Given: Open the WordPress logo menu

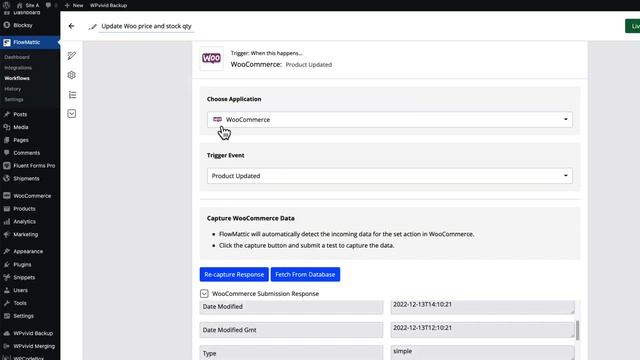Looking at the screenshot, I should pyautogui.click(x=6, y=5).
